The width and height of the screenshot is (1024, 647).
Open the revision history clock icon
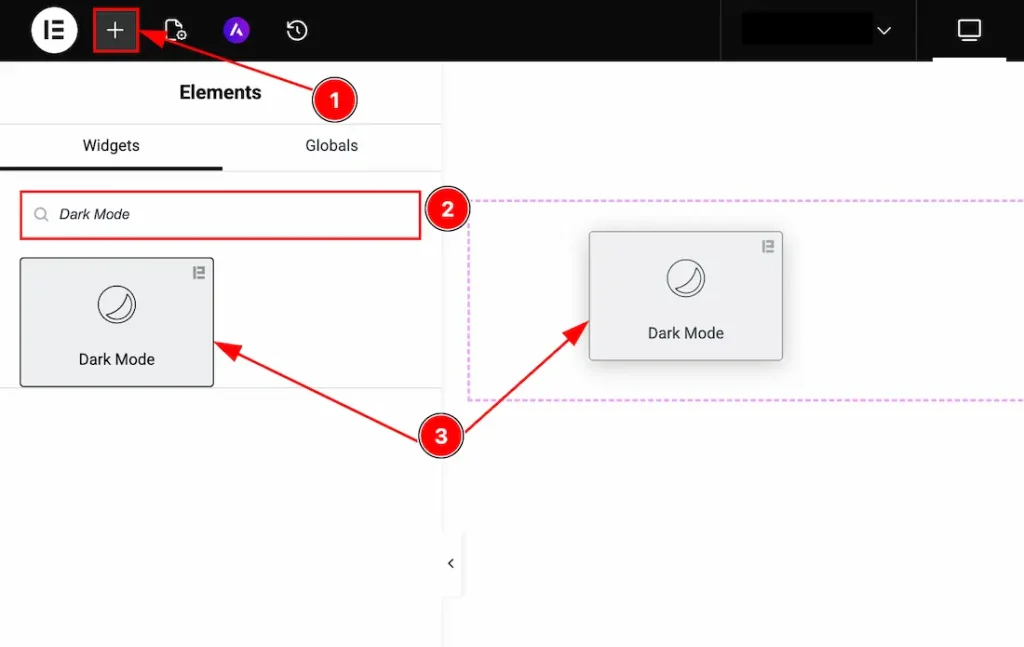[x=296, y=31]
